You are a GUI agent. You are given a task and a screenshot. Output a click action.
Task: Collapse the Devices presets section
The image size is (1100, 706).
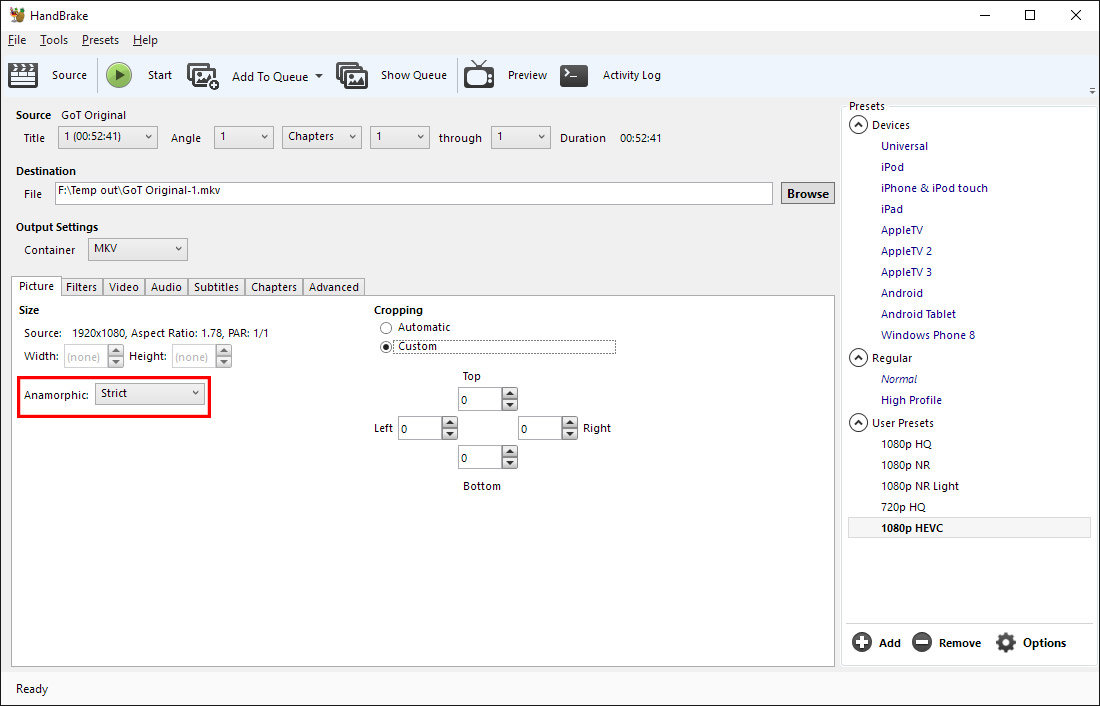858,124
